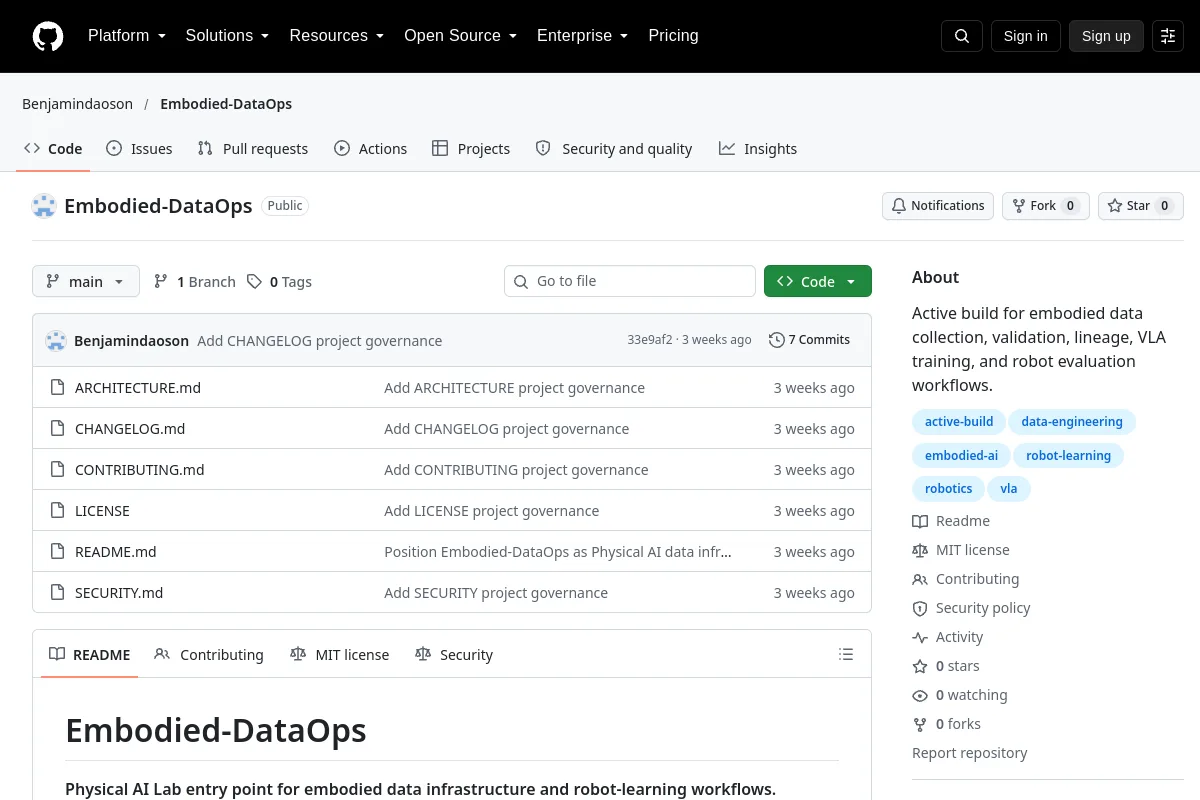Open appearance settings sliders icon
The image size is (1200, 800).
1168,36
